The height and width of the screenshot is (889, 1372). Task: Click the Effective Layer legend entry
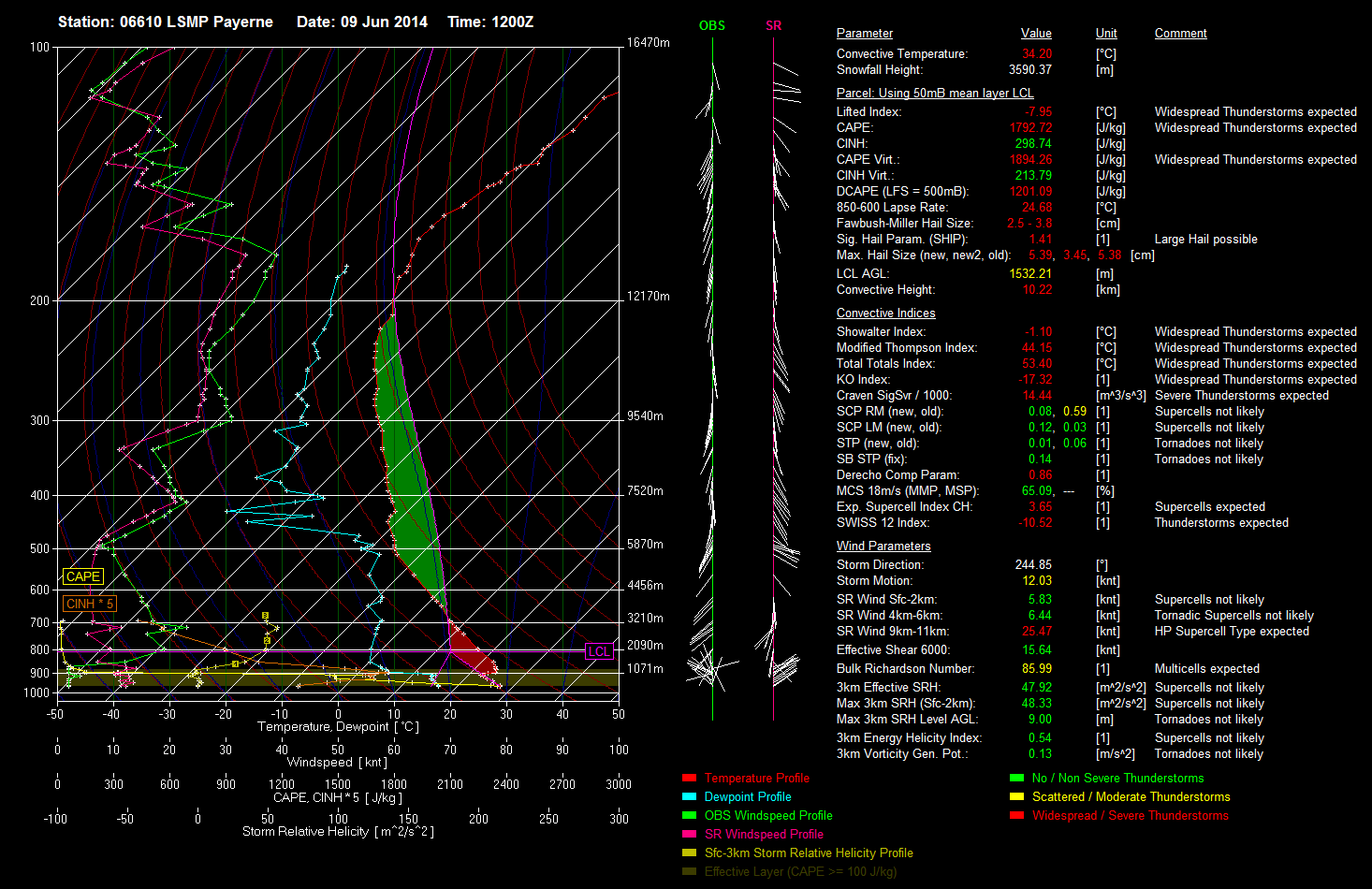800,872
